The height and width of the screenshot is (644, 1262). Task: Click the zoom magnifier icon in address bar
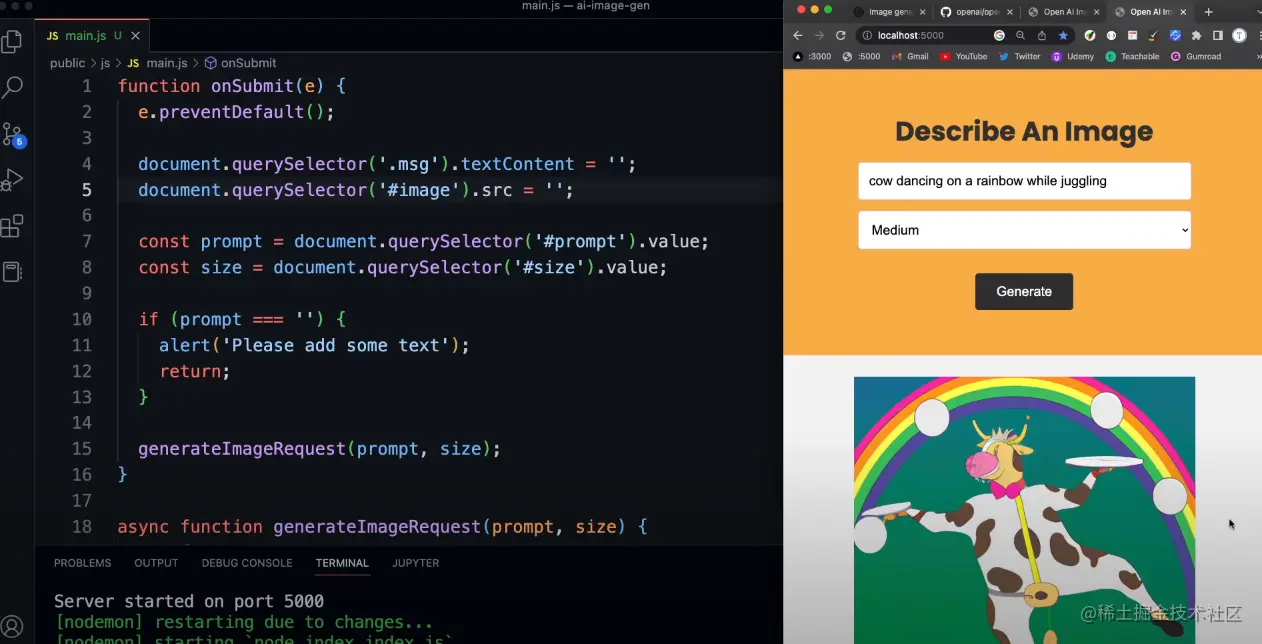pos(1020,35)
